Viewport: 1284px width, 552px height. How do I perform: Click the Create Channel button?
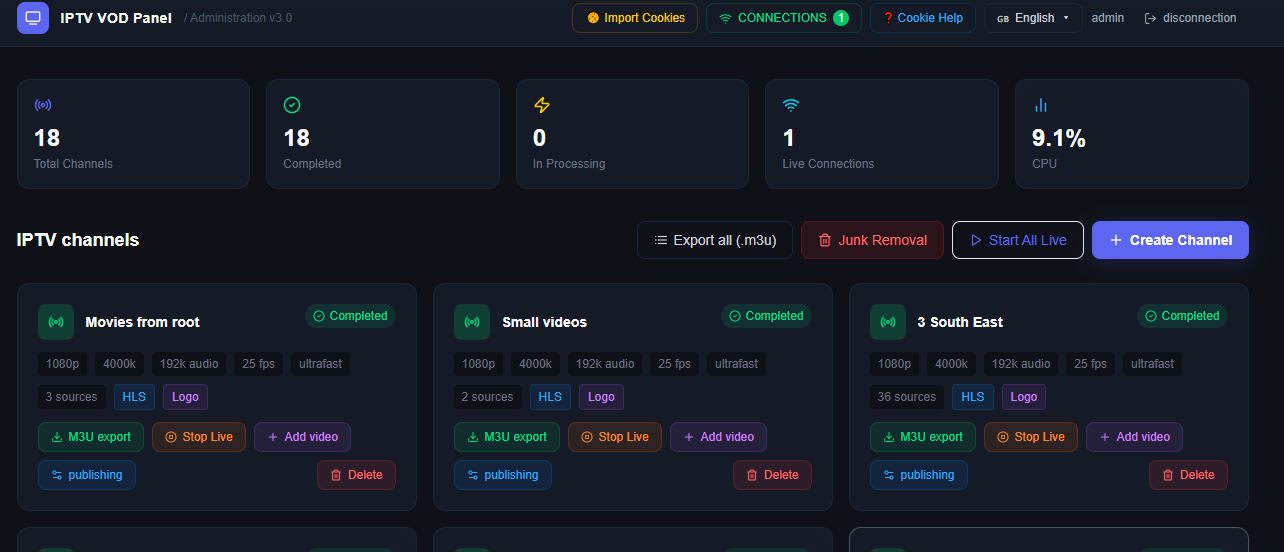point(1170,240)
